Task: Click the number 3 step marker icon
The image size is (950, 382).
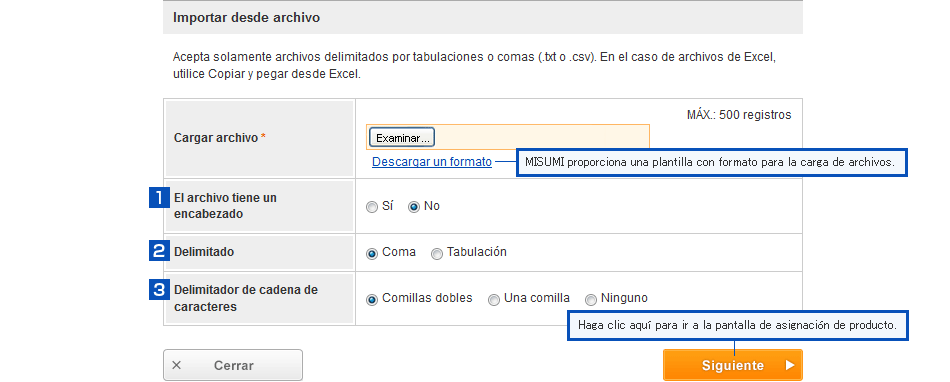Action: click(x=159, y=289)
